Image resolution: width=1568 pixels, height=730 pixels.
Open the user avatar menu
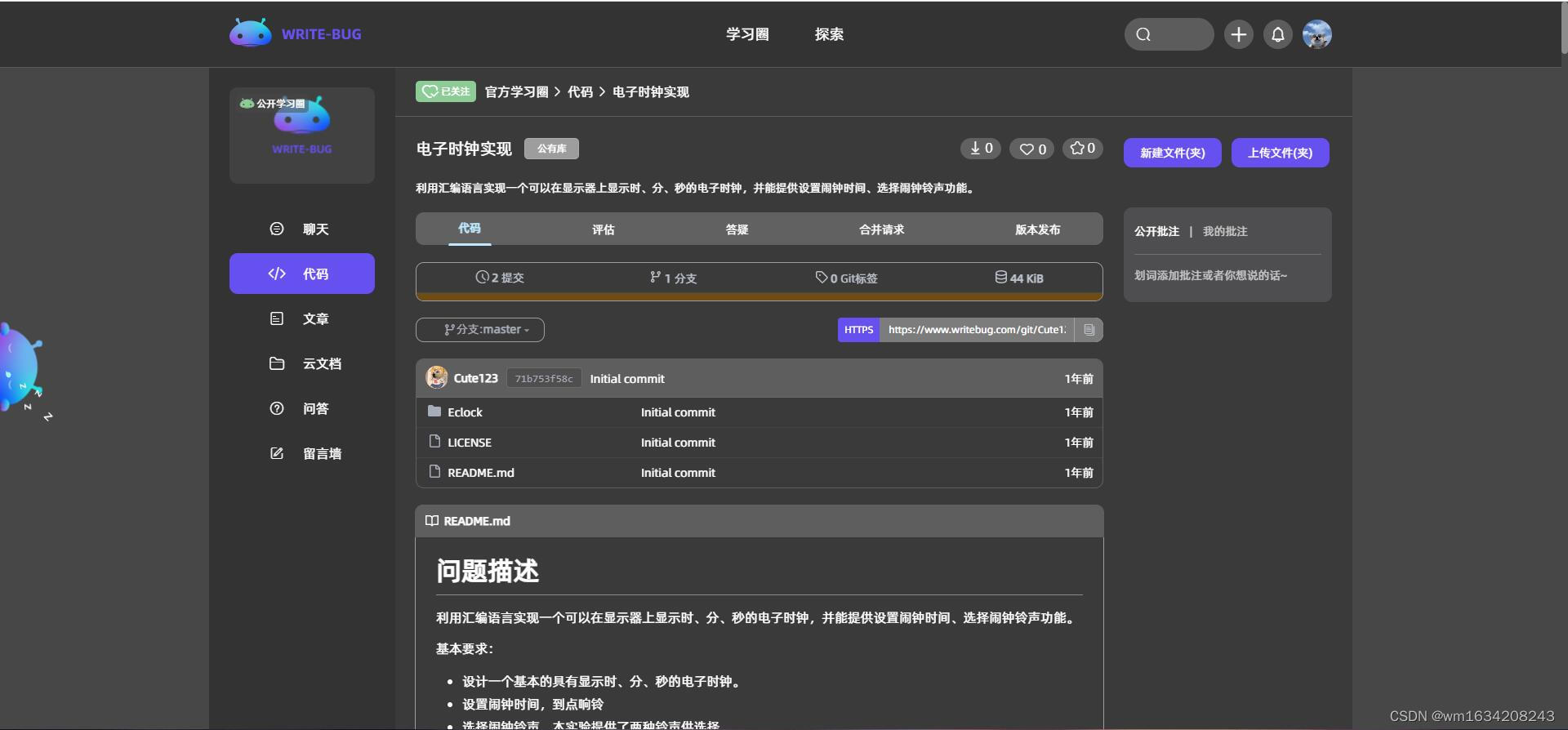coord(1316,34)
